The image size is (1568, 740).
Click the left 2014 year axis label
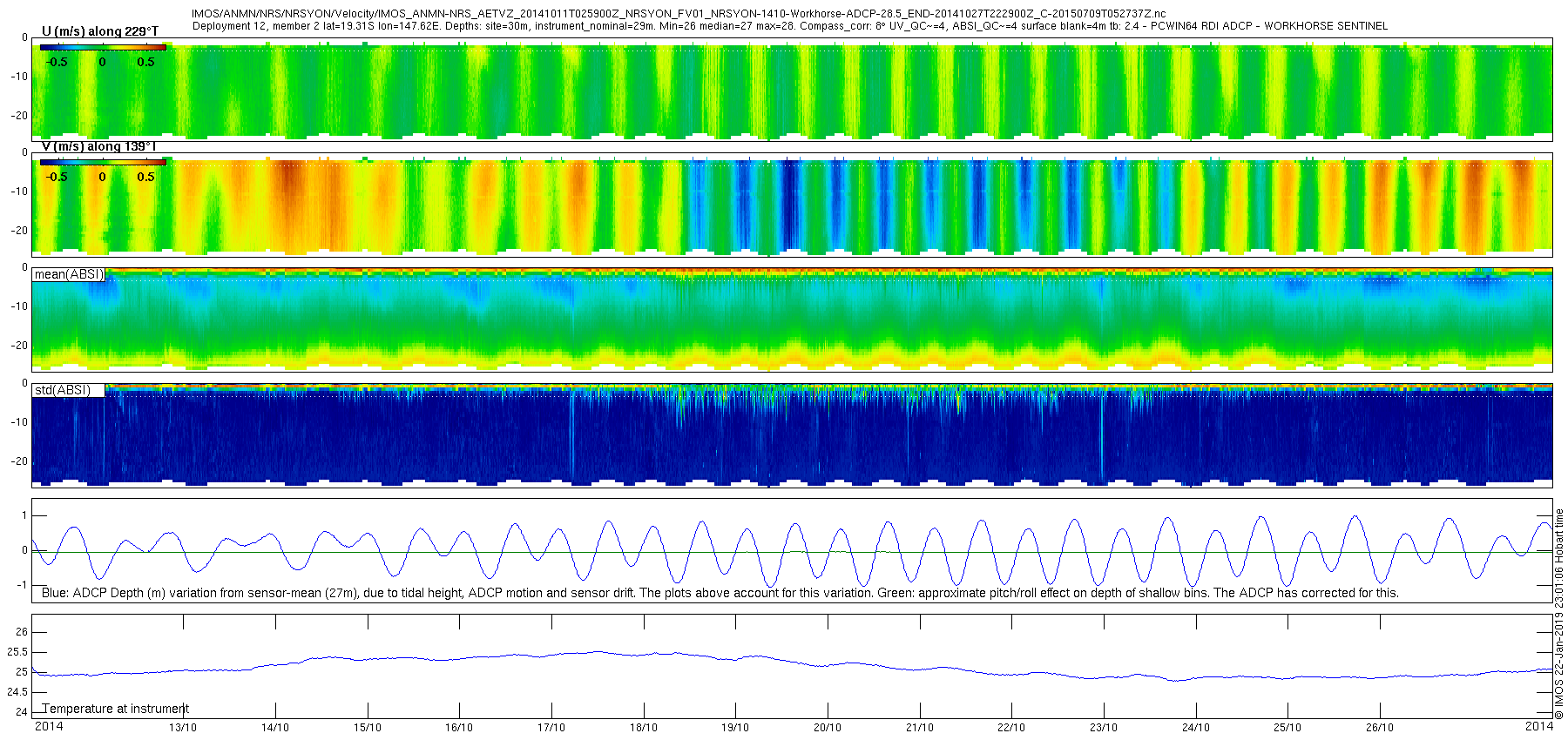pyautogui.click(x=49, y=726)
